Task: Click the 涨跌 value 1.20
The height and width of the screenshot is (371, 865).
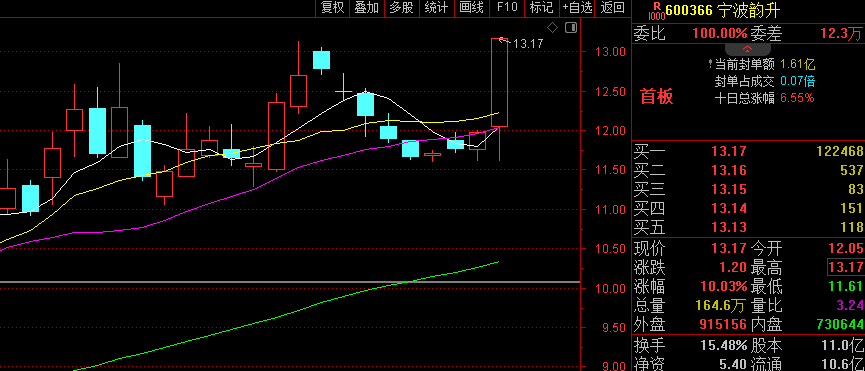Action: (733, 268)
